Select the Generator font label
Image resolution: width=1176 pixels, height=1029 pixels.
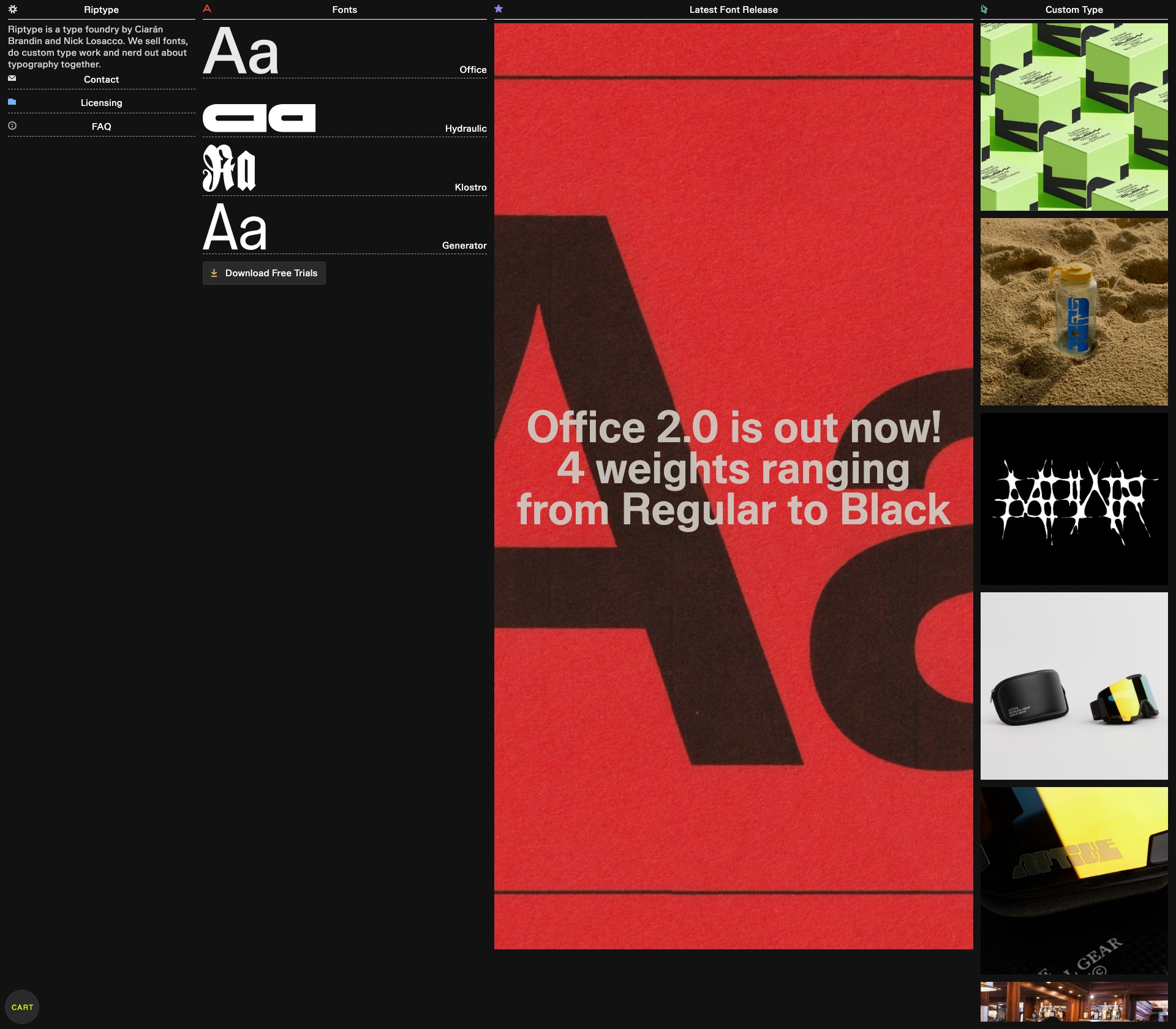click(464, 246)
